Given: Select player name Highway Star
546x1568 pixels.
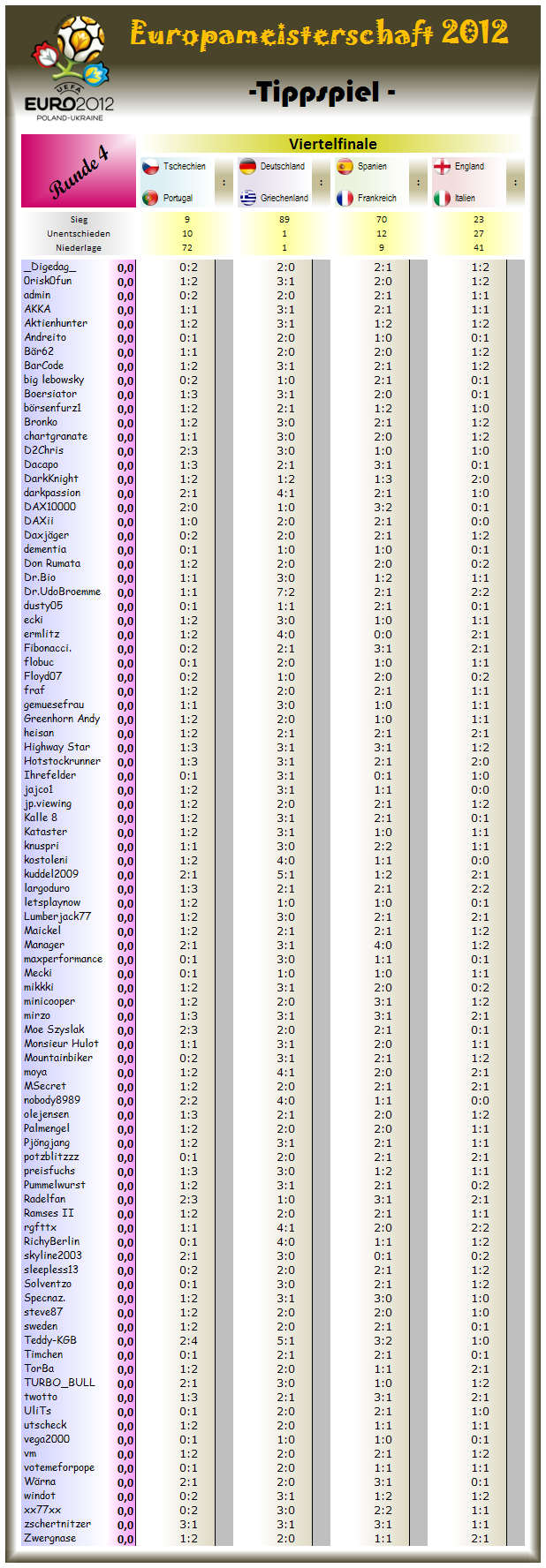Looking at the screenshot, I should coord(57,747).
